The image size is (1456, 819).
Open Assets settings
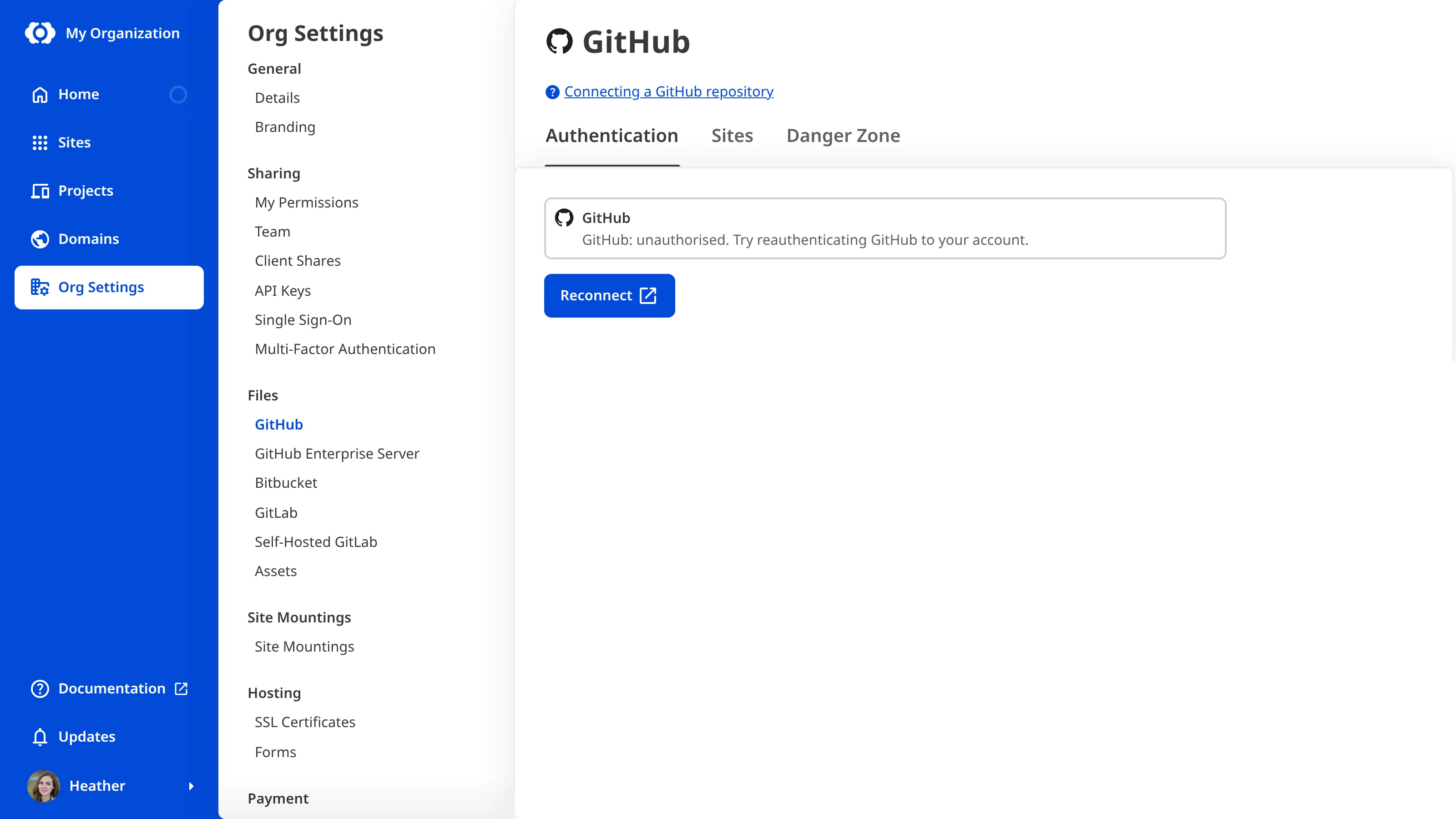[x=276, y=571]
